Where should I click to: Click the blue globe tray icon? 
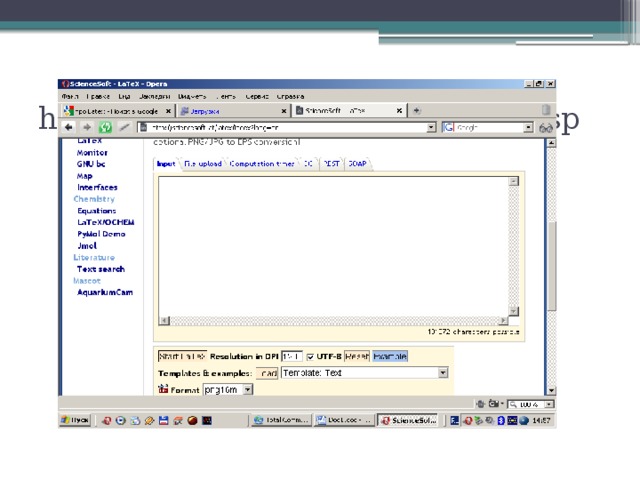[x=524, y=420]
